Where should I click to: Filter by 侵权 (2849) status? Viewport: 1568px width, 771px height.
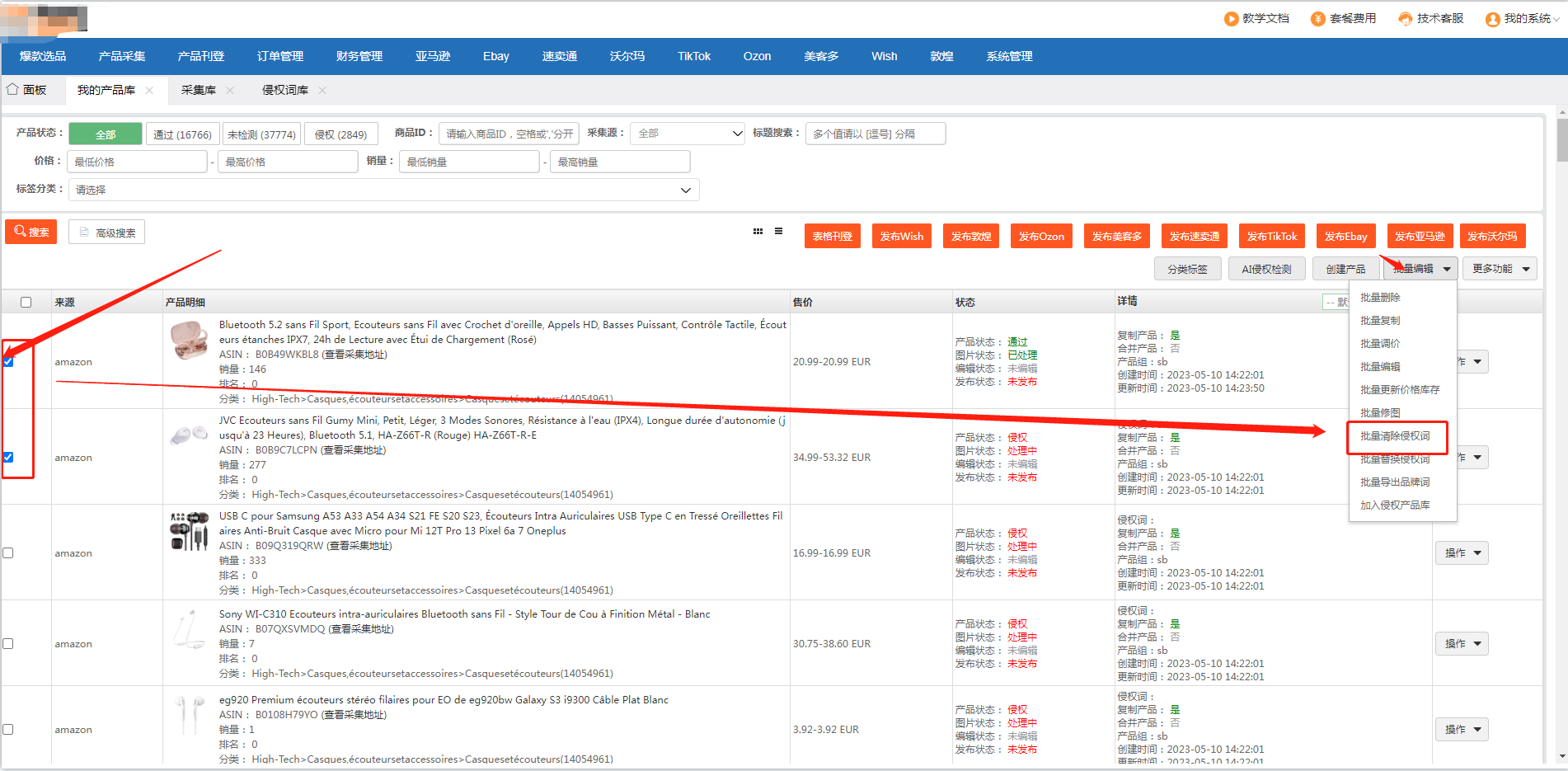(340, 134)
